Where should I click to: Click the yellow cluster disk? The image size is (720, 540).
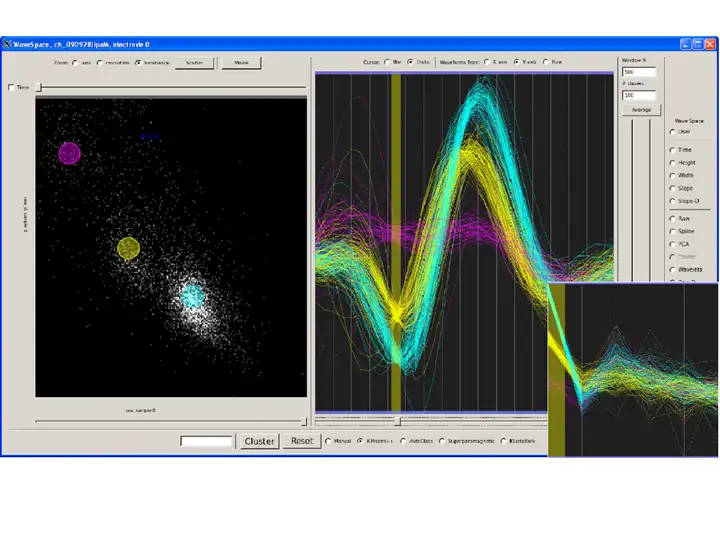click(x=129, y=248)
